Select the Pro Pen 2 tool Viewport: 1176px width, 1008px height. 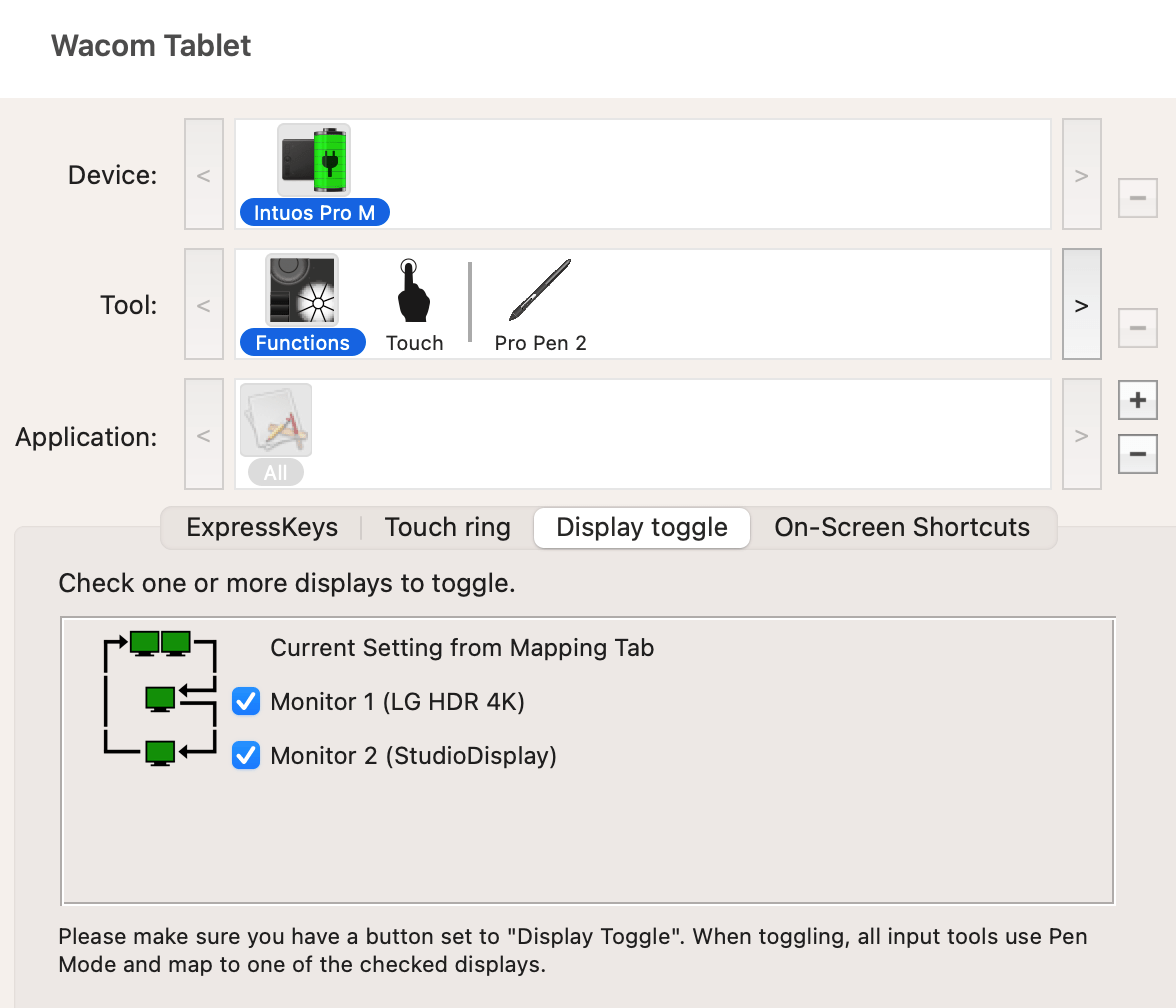[x=539, y=290]
